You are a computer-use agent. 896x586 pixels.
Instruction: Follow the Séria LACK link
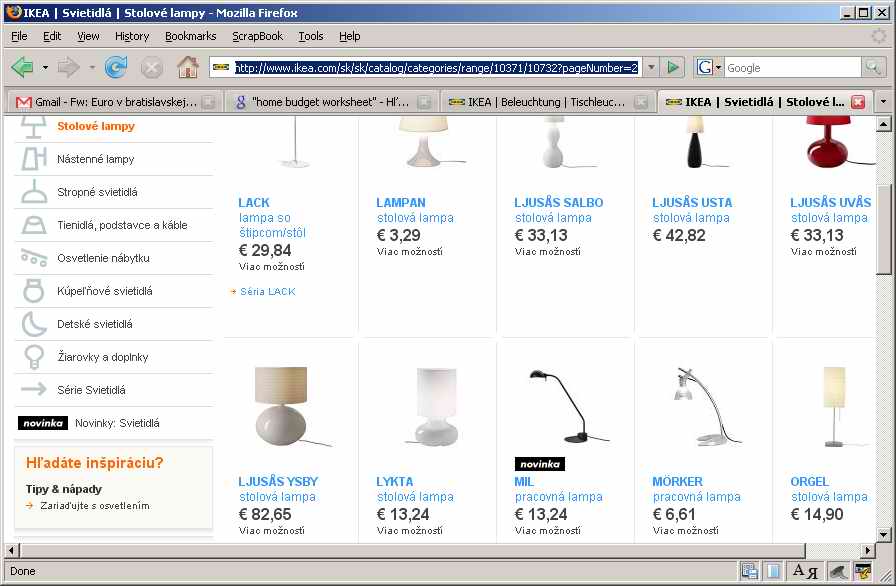click(268, 292)
